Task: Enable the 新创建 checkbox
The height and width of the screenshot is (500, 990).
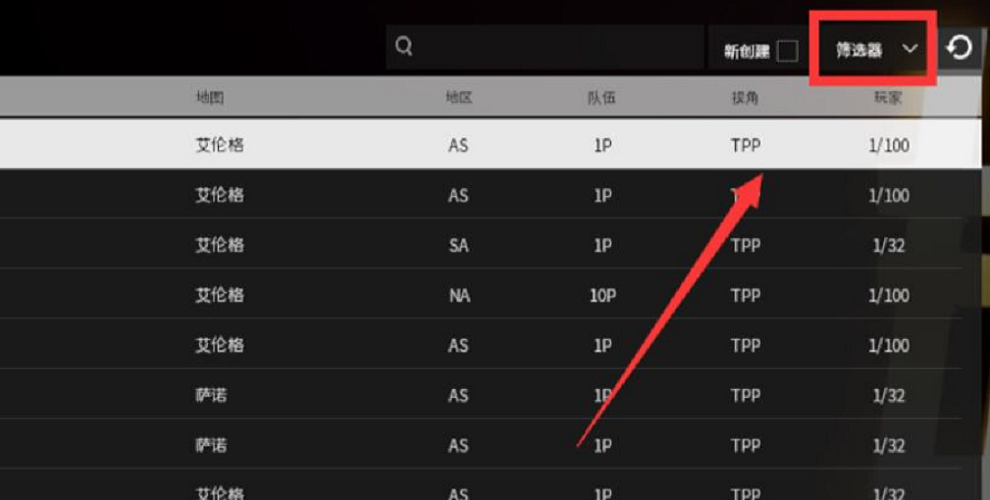Action: (x=787, y=51)
